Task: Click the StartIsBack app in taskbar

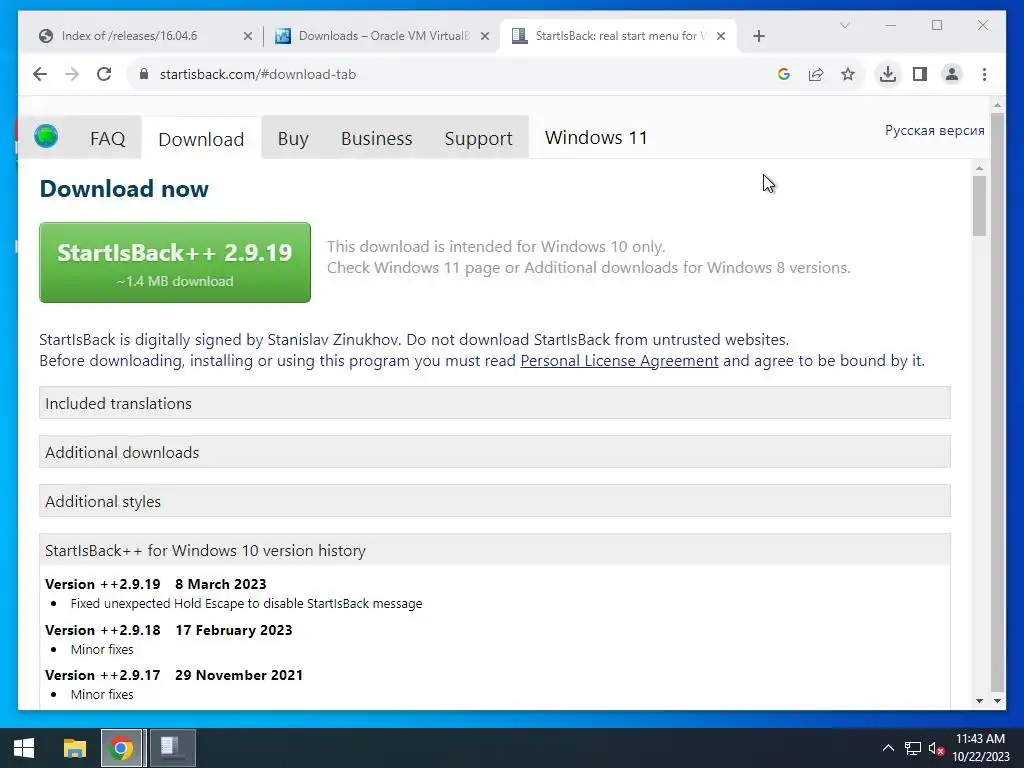Action: click(x=171, y=748)
